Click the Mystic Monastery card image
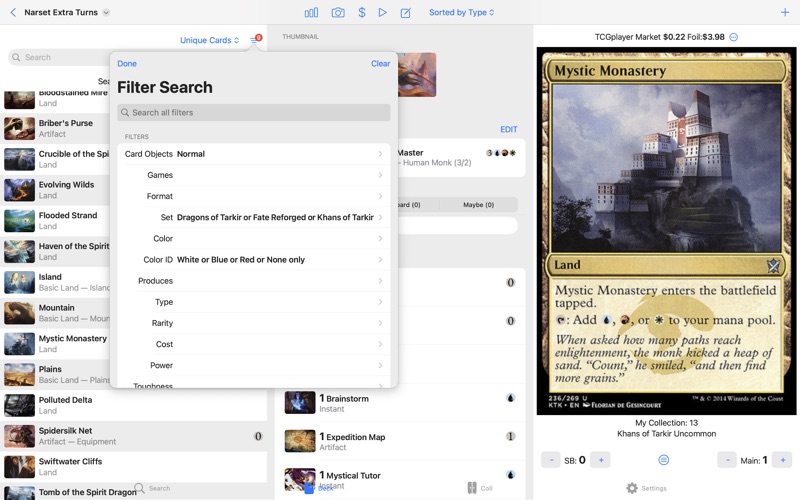The height and width of the screenshot is (500, 800). coord(666,231)
